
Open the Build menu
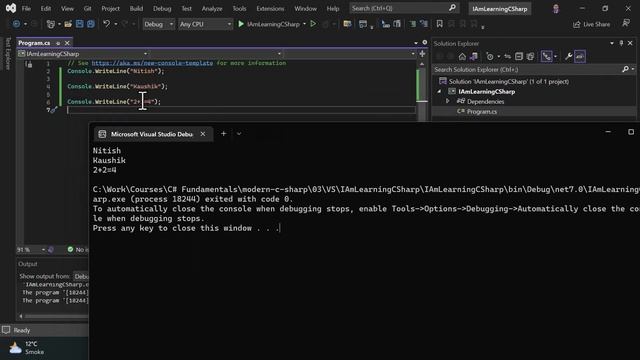136,8
